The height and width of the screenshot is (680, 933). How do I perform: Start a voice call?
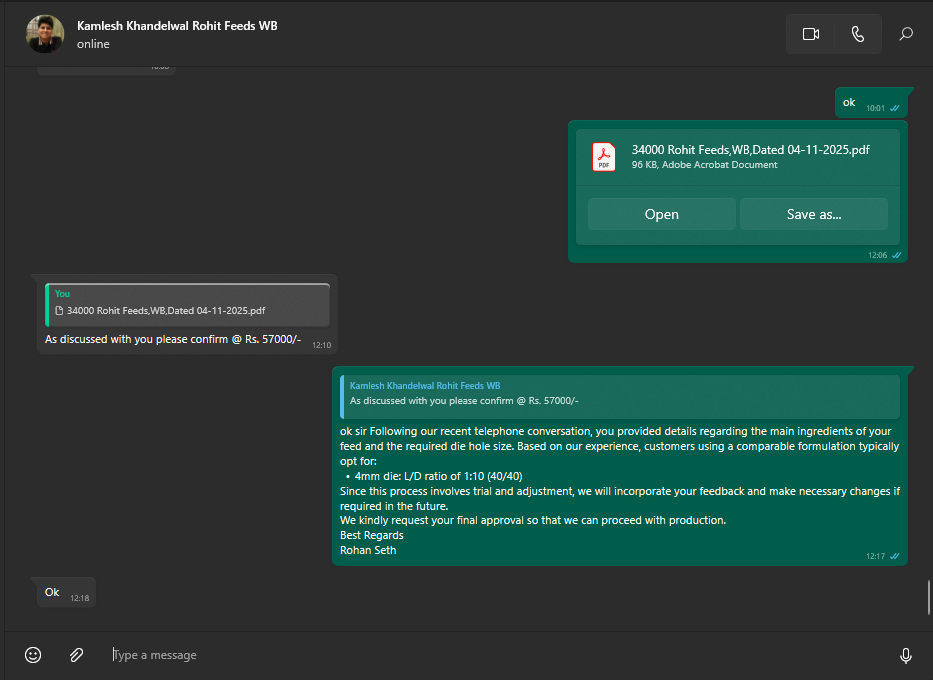(x=857, y=34)
